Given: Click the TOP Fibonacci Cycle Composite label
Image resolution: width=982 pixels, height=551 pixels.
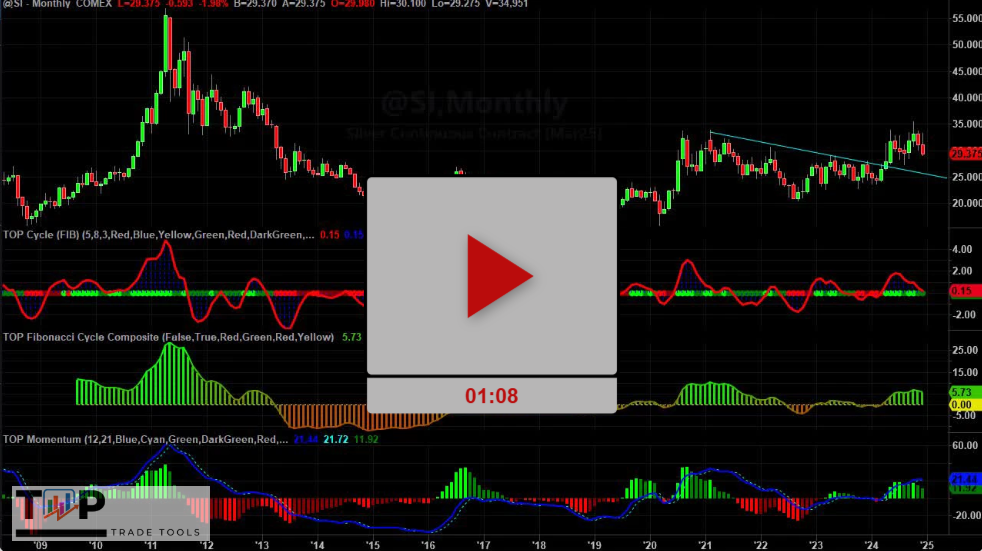Looking at the screenshot, I should (x=168, y=337).
